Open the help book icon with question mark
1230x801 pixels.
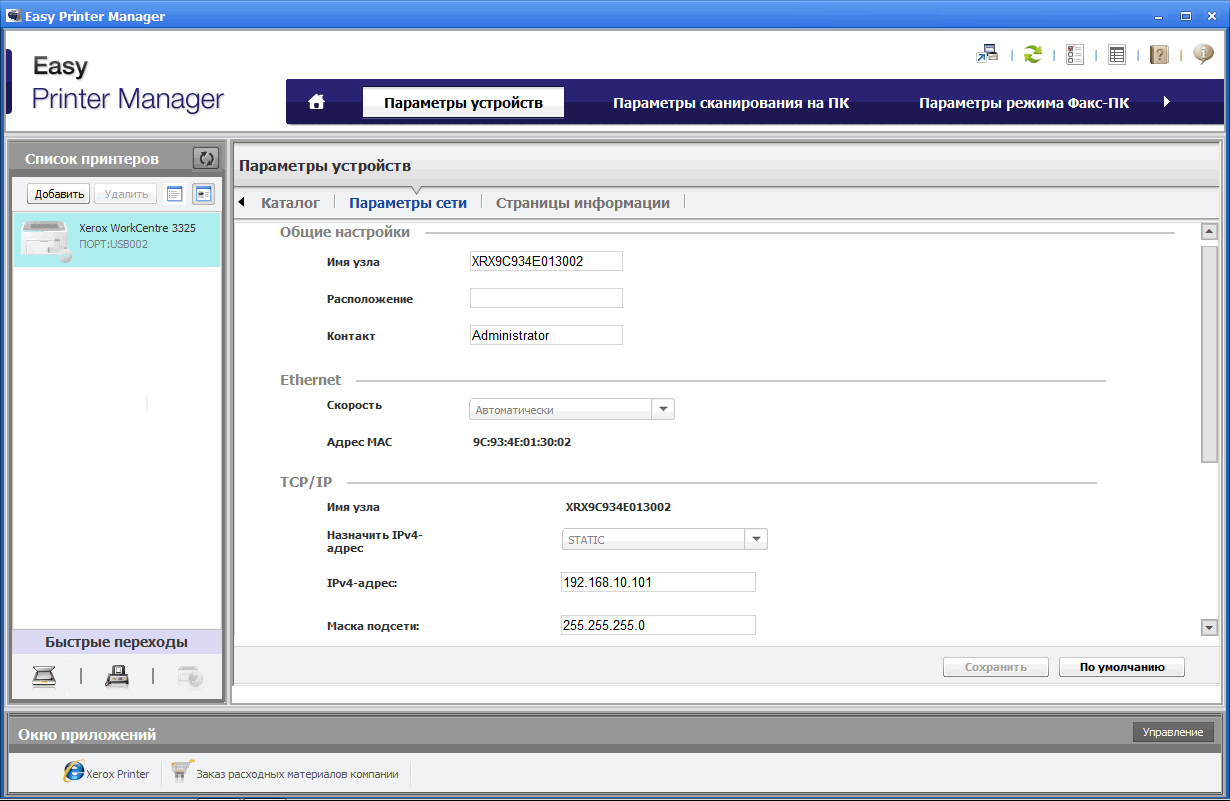pos(1159,54)
